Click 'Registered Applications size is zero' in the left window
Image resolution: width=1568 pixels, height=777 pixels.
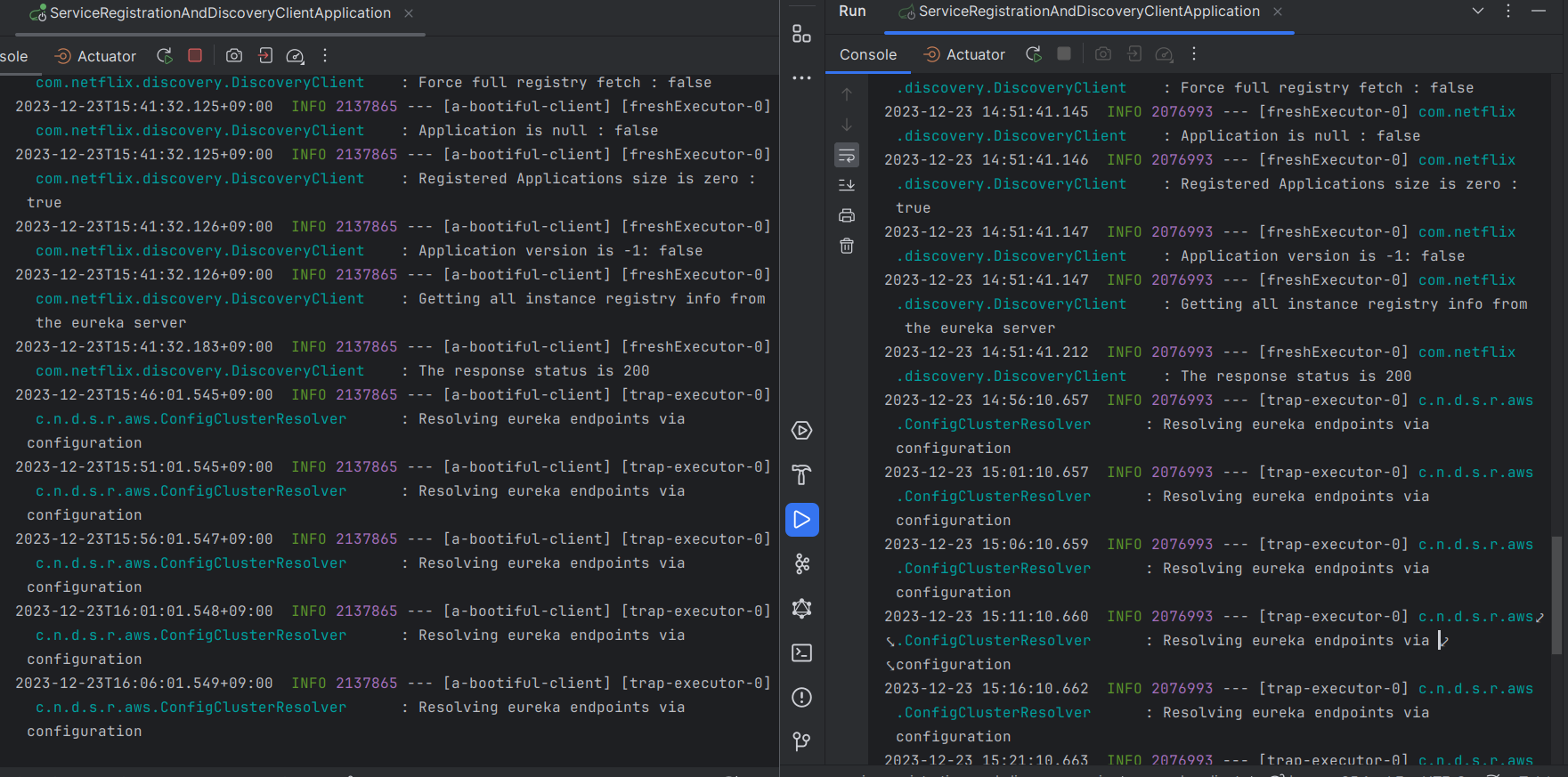coord(579,178)
